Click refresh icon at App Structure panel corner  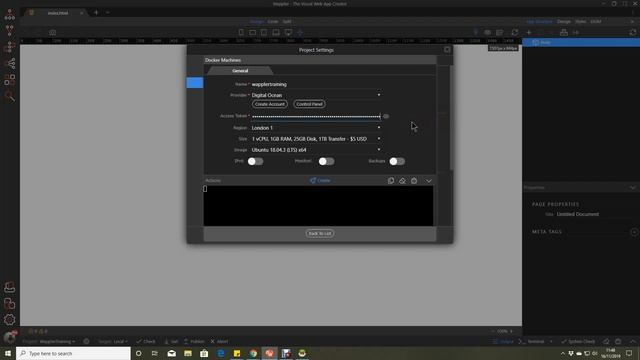click(633, 32)
